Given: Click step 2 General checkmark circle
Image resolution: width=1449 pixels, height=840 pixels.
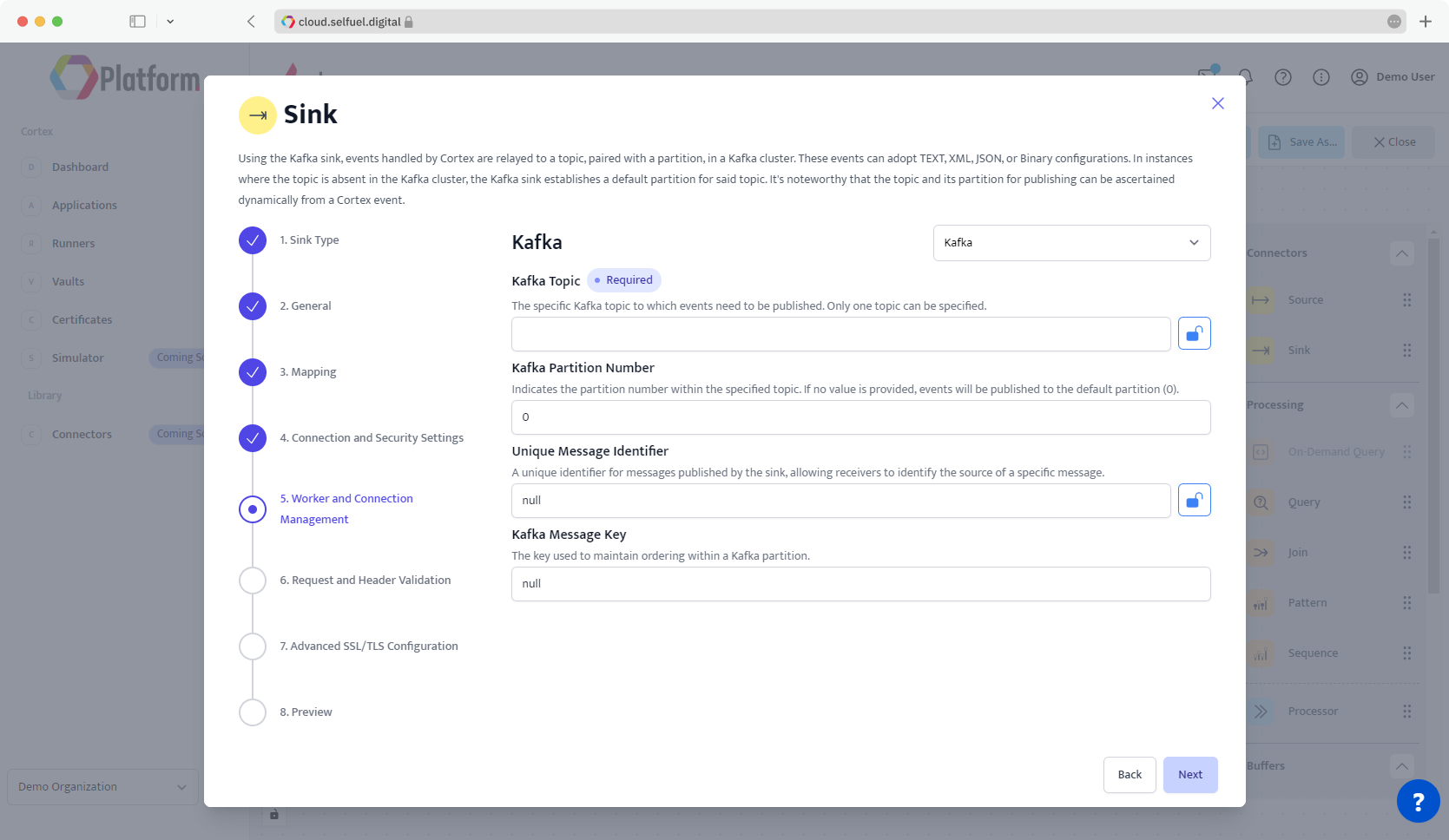Looking at the screenshot, I should [253, 306].
